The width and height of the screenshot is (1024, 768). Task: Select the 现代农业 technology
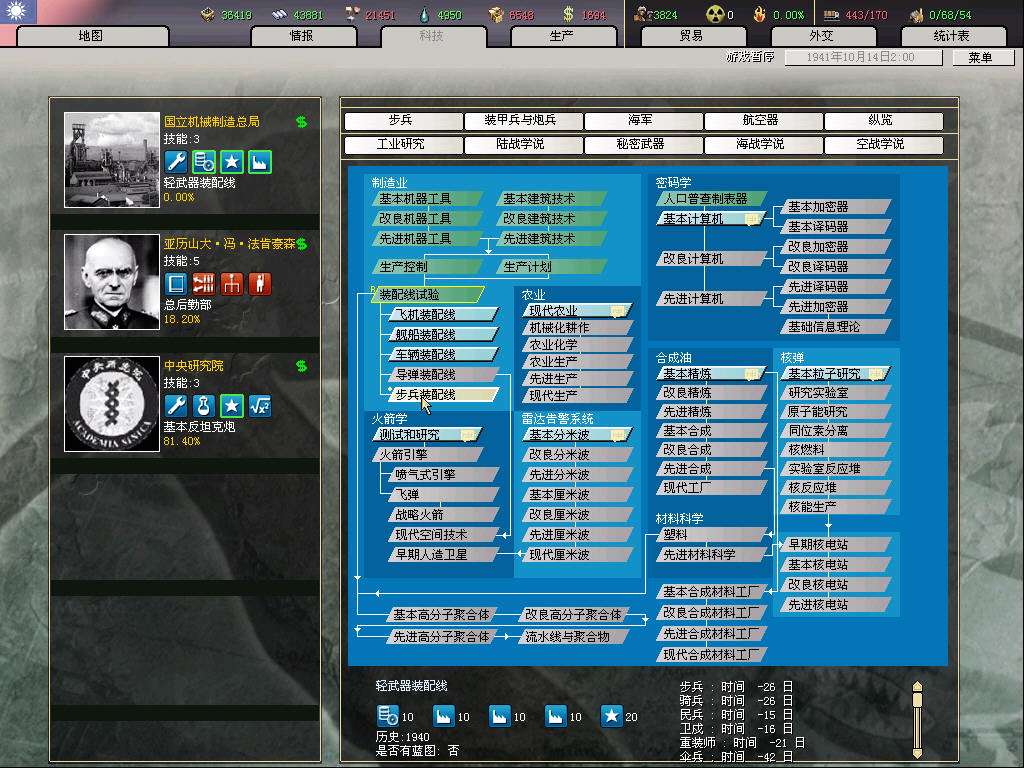[x=577, y=311]
